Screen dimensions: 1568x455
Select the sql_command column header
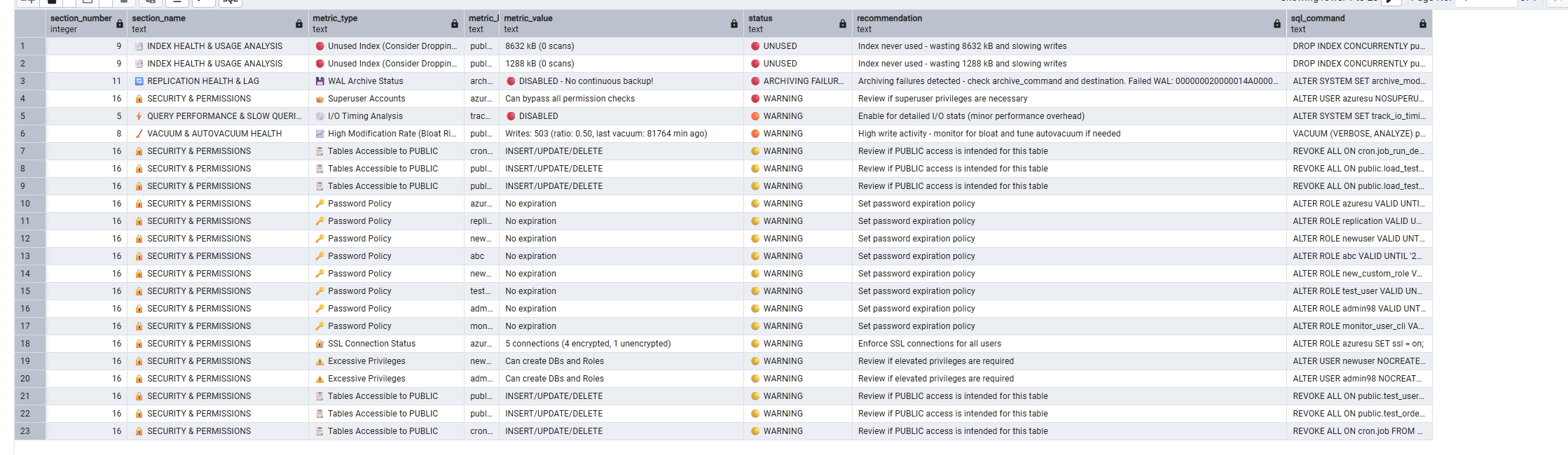1359,24
